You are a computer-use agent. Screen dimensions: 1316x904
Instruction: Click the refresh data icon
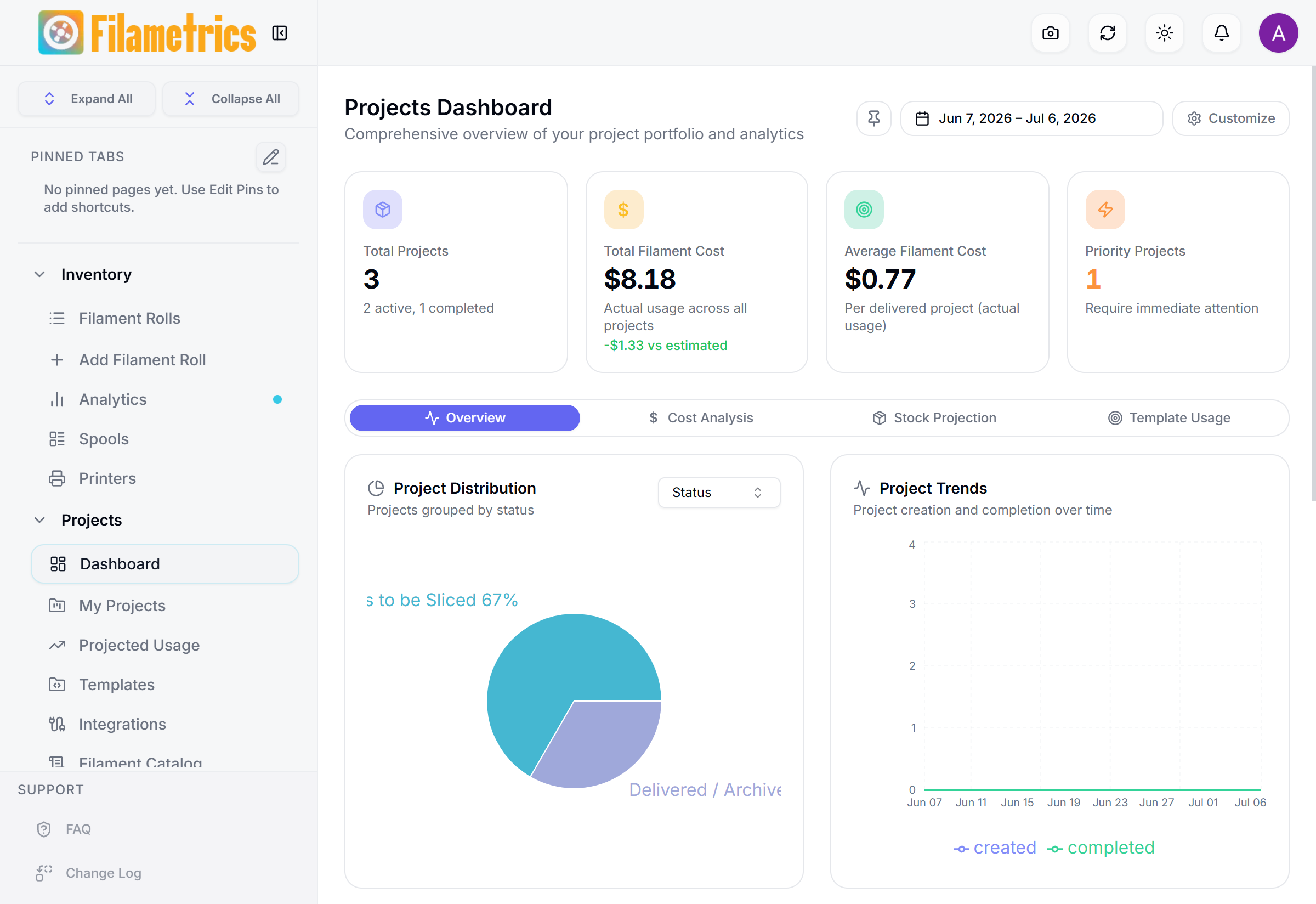pos(1107,33)
